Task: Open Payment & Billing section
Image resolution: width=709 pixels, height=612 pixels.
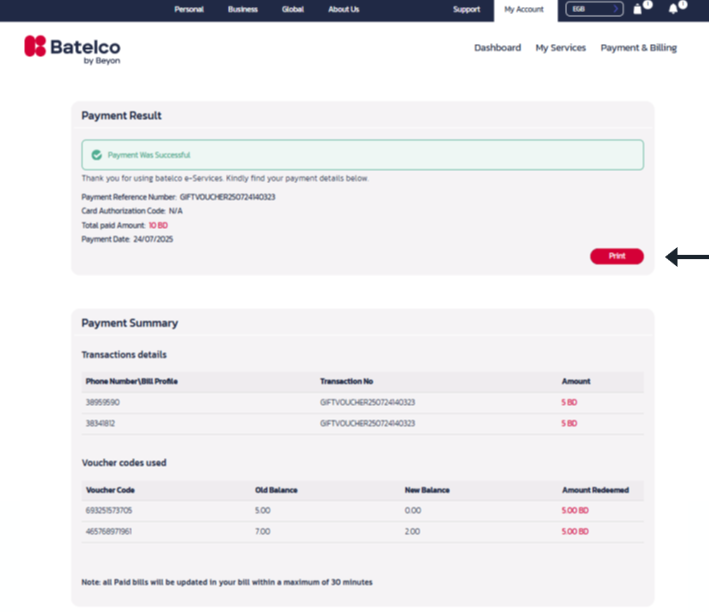Action: click(x=638, y=48)
